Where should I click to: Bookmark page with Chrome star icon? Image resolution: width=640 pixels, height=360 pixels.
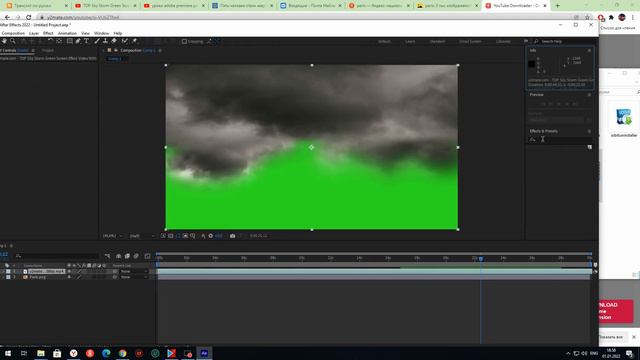[x=587, y=17]
